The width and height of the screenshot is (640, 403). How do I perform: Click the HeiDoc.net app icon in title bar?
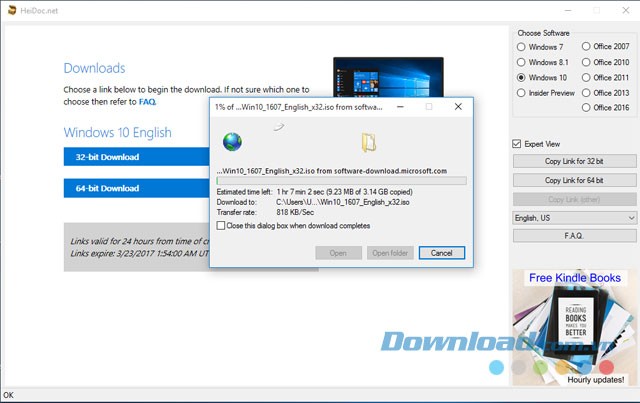[12, 10]
